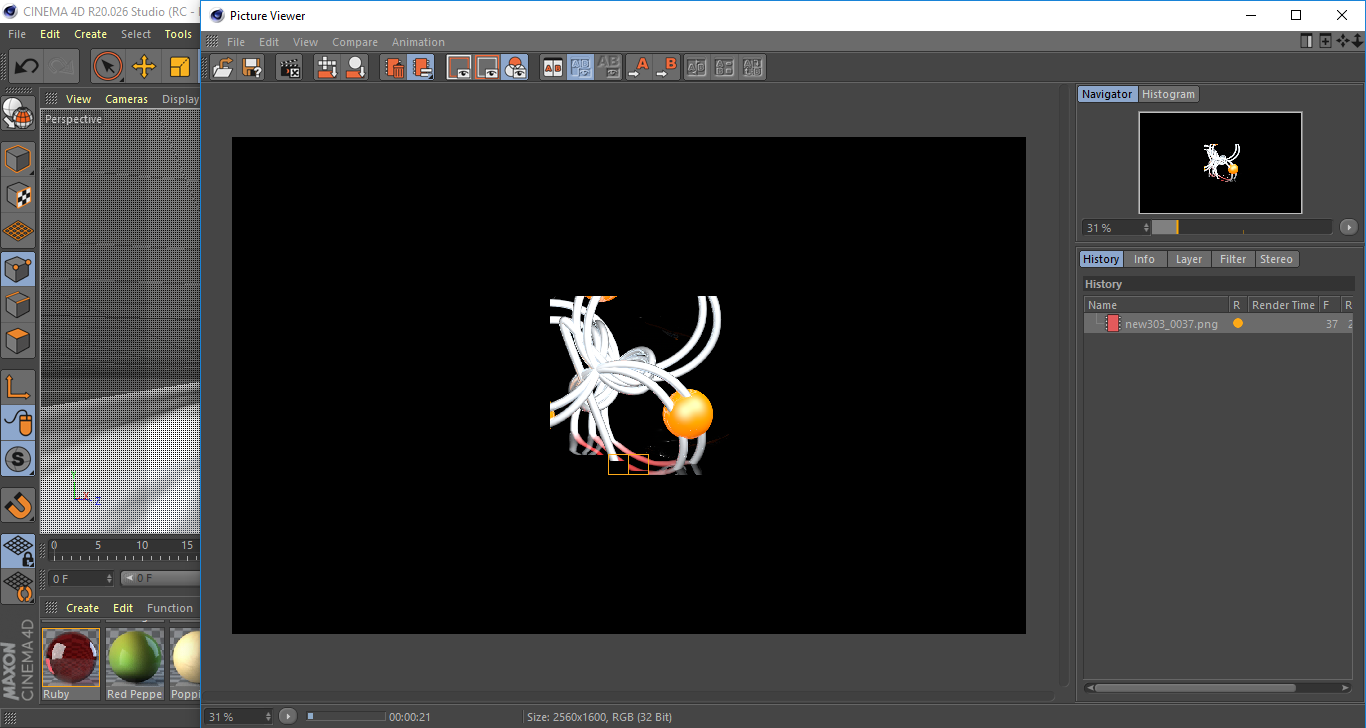Click the round arrow button beside Navigator slider
The image size is (1366, 728).
pyautogui.click(x=1348, y=227)
